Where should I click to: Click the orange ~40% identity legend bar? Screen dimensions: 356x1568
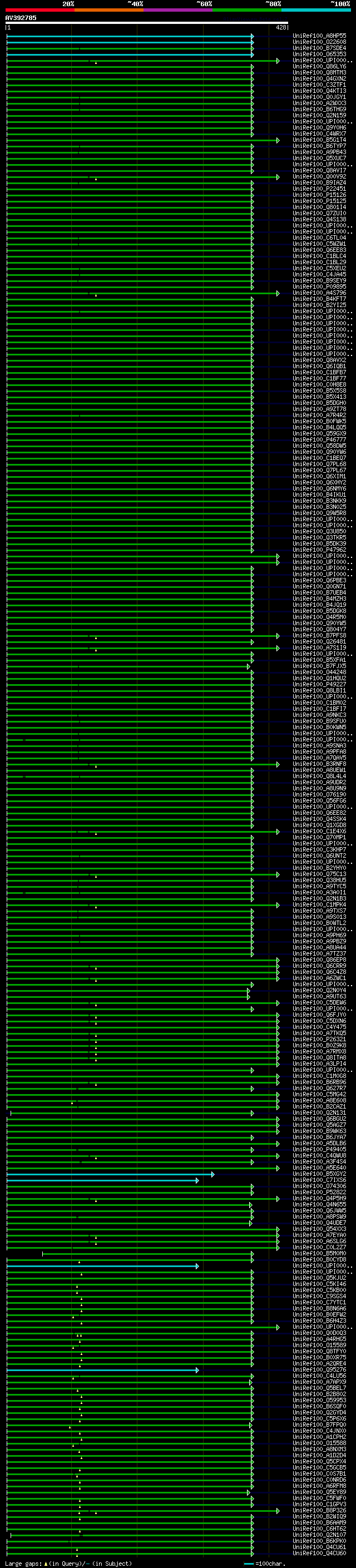110,11
